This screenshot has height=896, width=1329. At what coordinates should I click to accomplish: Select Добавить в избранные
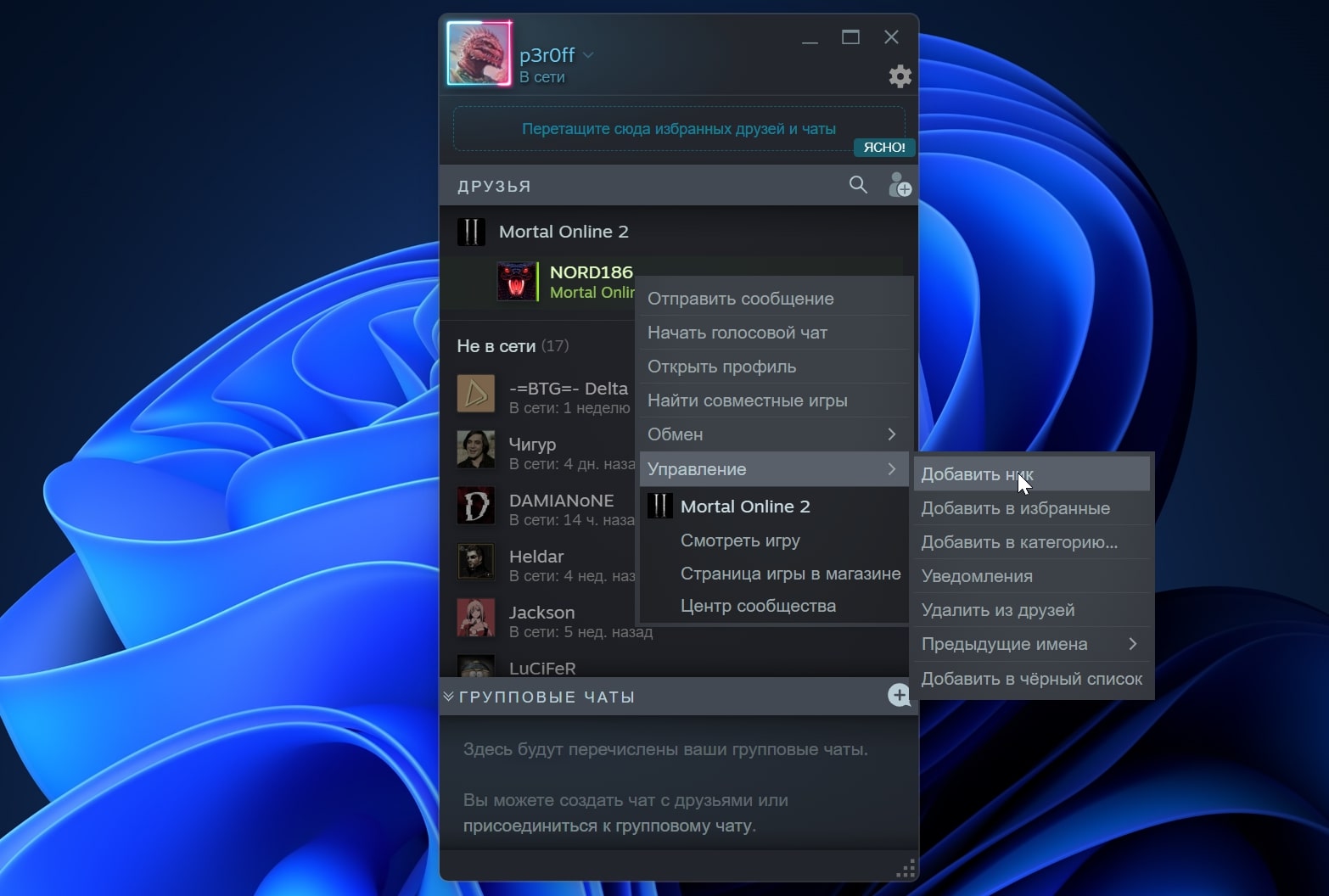(1032, 508)
